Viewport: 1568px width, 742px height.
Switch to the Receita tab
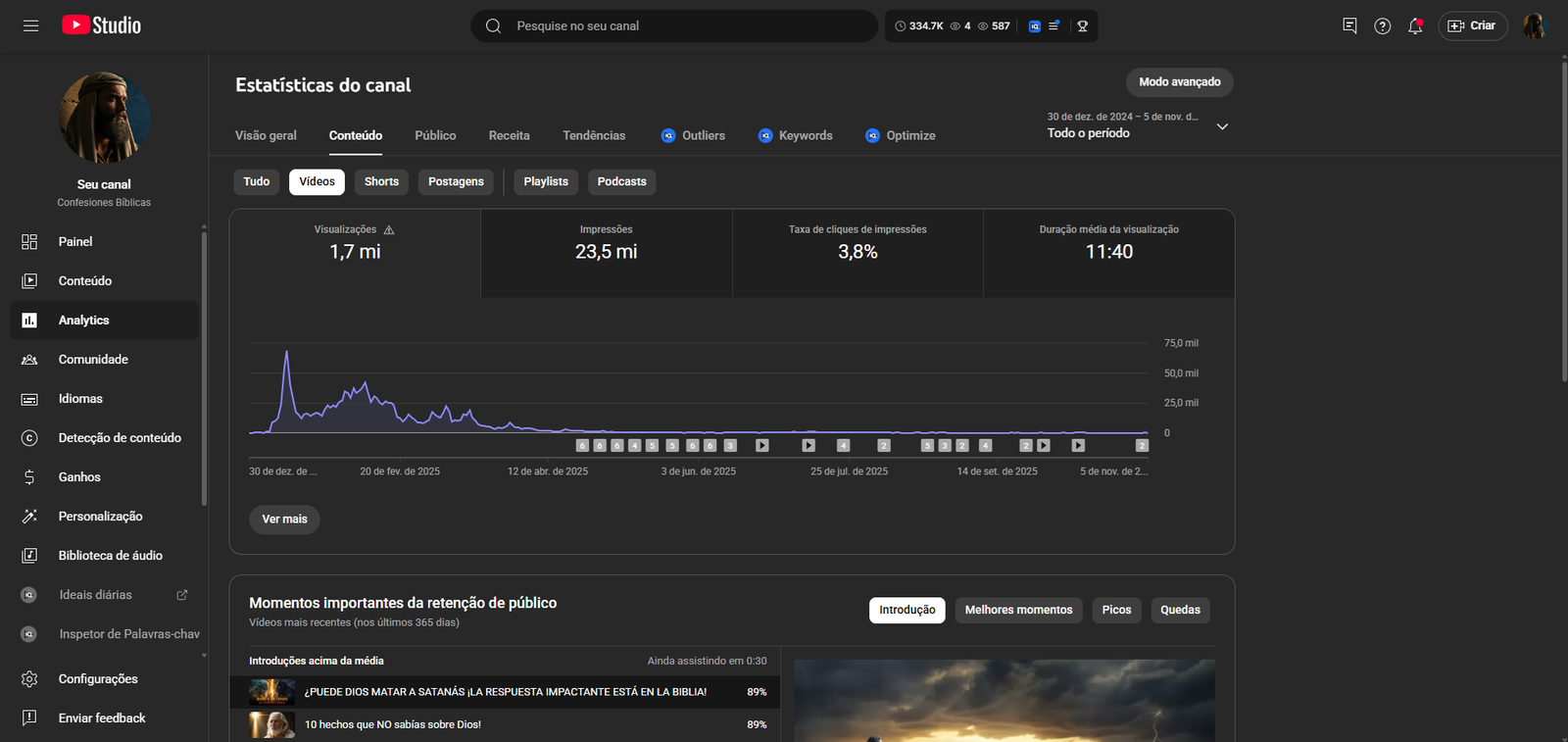click(509, 136)
